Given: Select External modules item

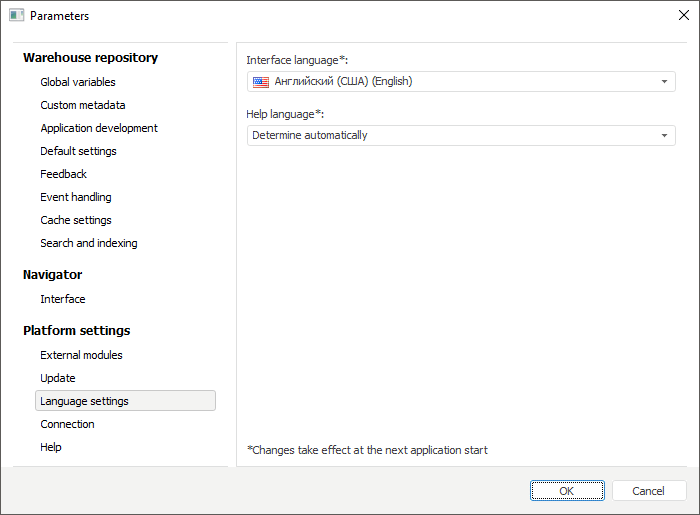Looking at the screenshot, I should pyautogui.click(x=81, y=355).
